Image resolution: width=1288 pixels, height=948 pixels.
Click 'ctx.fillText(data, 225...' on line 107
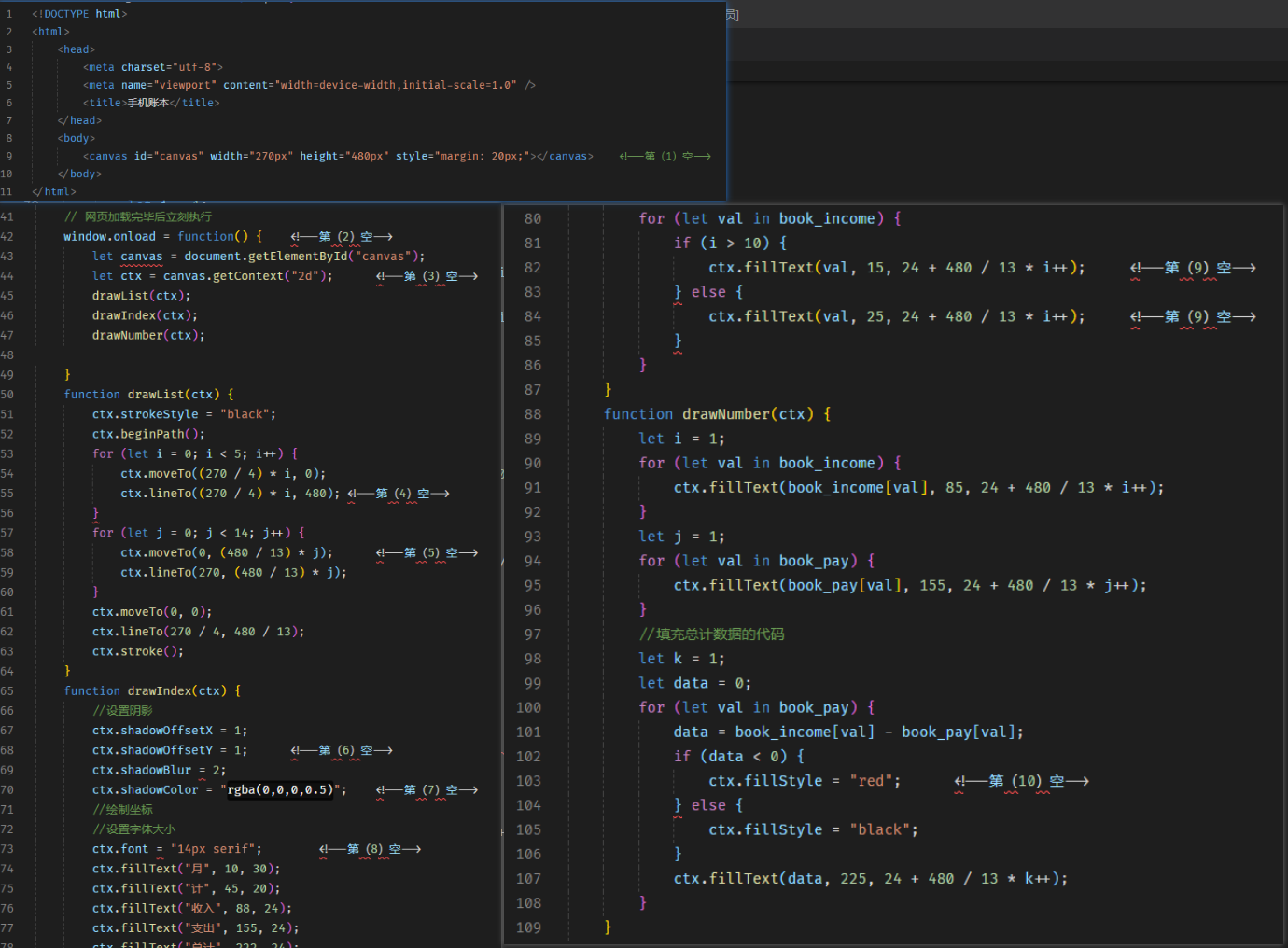[x=870, y=878]
